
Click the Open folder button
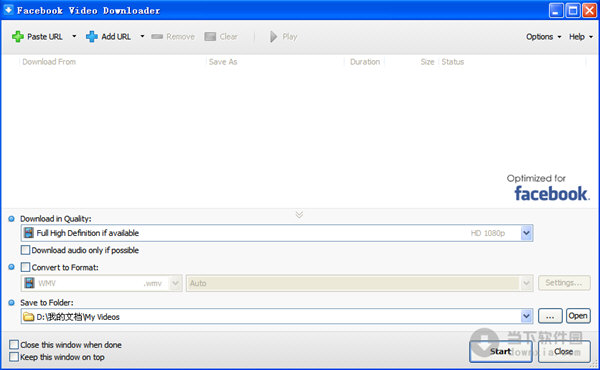578,316
